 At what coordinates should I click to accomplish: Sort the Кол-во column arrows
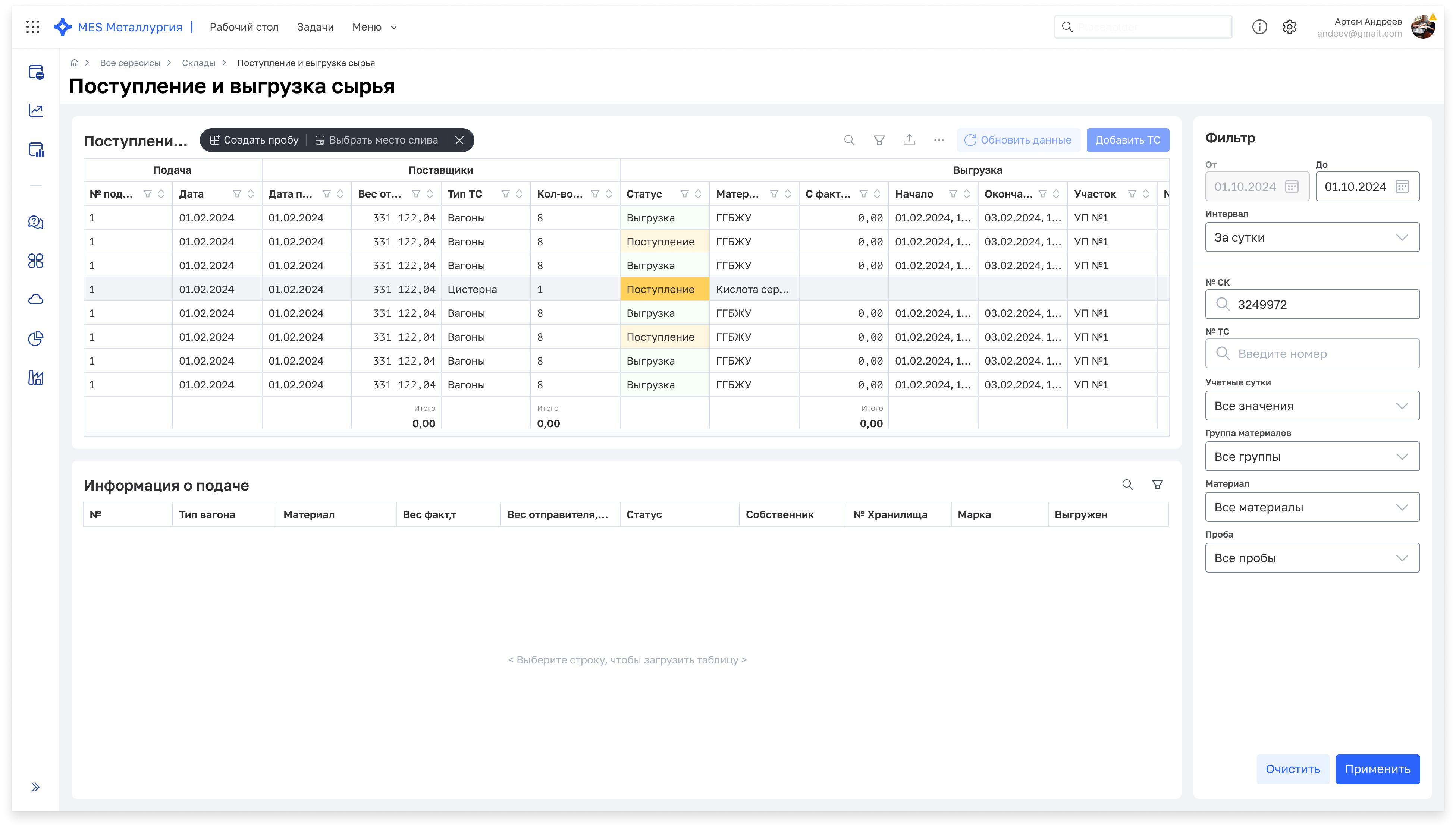(608, 194)
